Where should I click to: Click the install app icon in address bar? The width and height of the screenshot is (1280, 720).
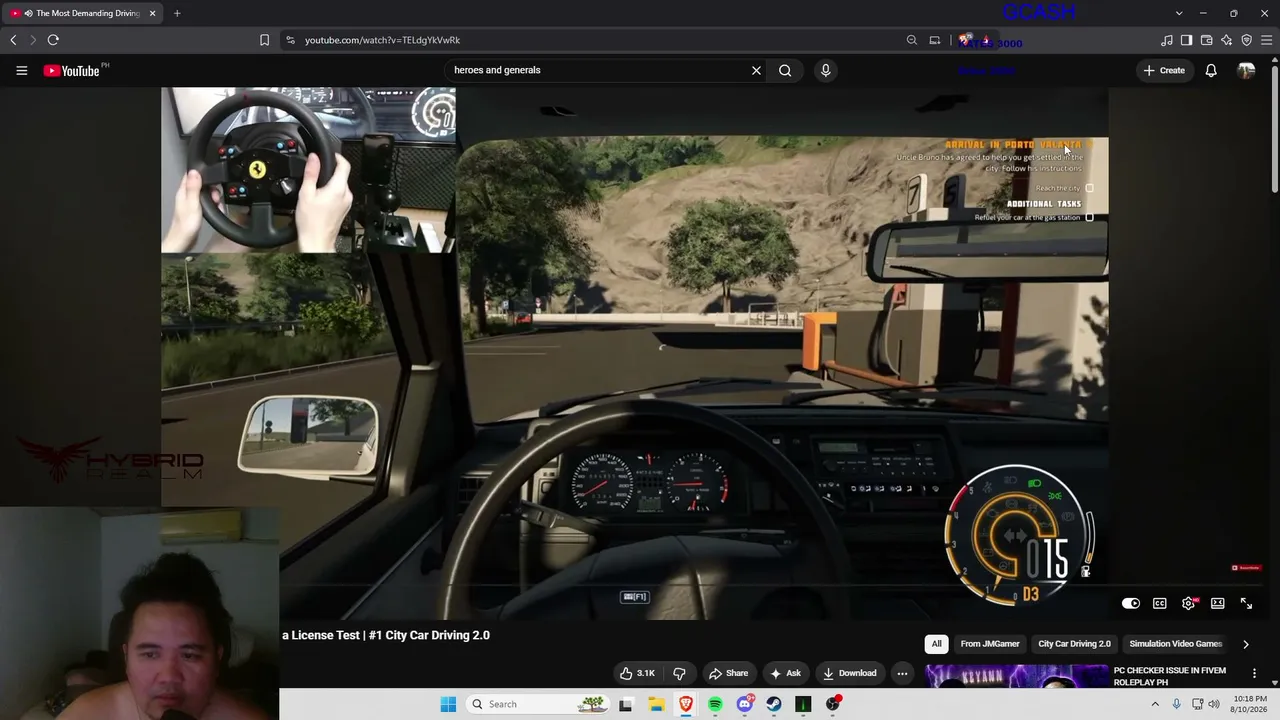[935, 40]
